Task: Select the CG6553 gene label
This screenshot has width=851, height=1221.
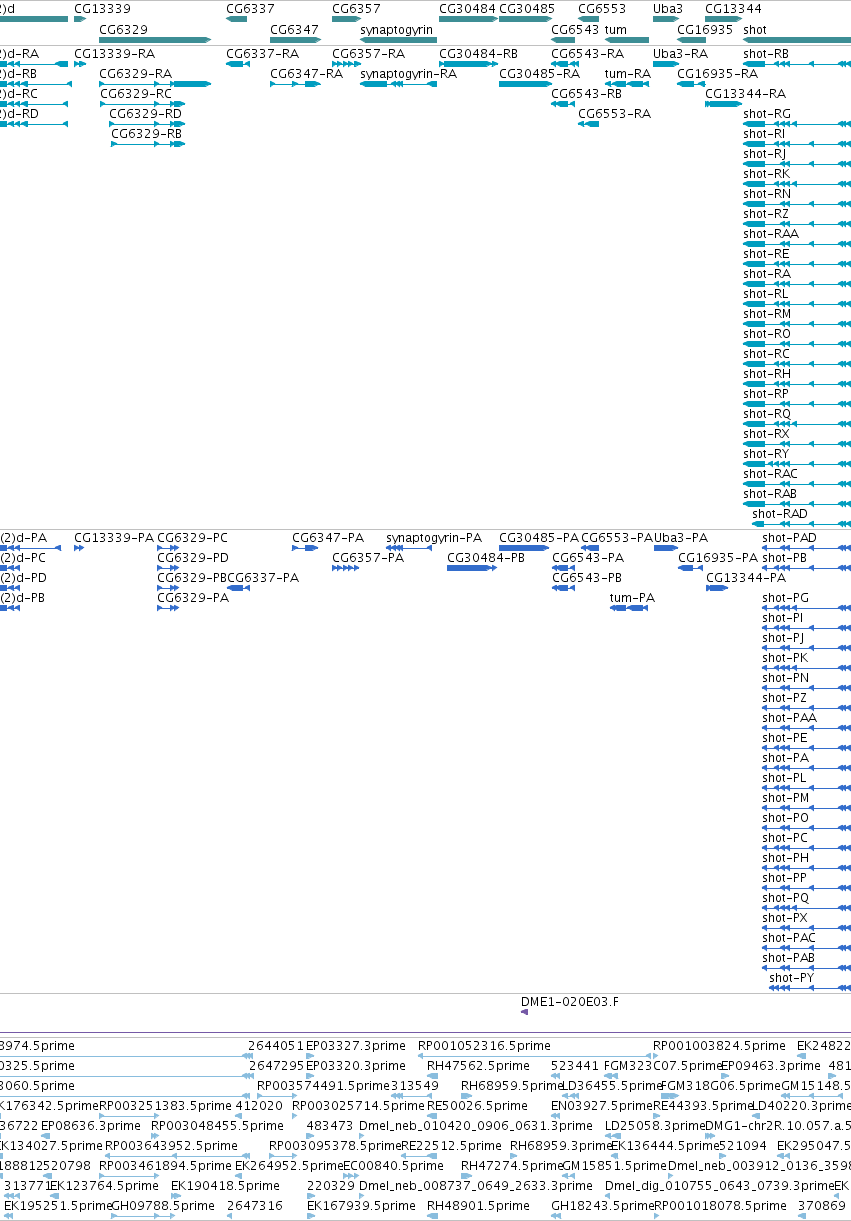Action: (x=602, y=9)
